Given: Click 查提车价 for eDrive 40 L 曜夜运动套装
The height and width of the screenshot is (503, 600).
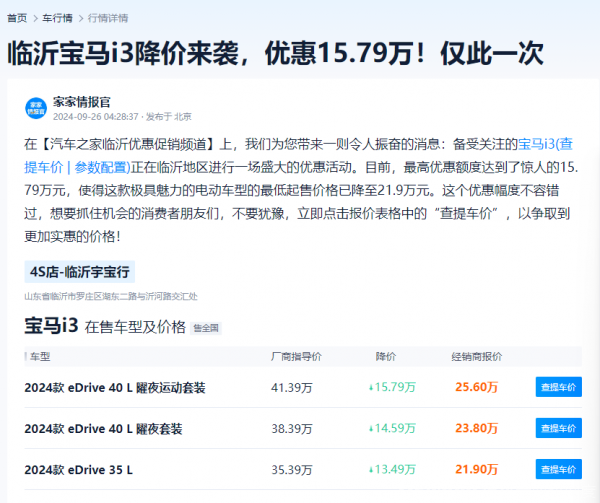Looking at the screenshot, I should click(x=558, y=387).
